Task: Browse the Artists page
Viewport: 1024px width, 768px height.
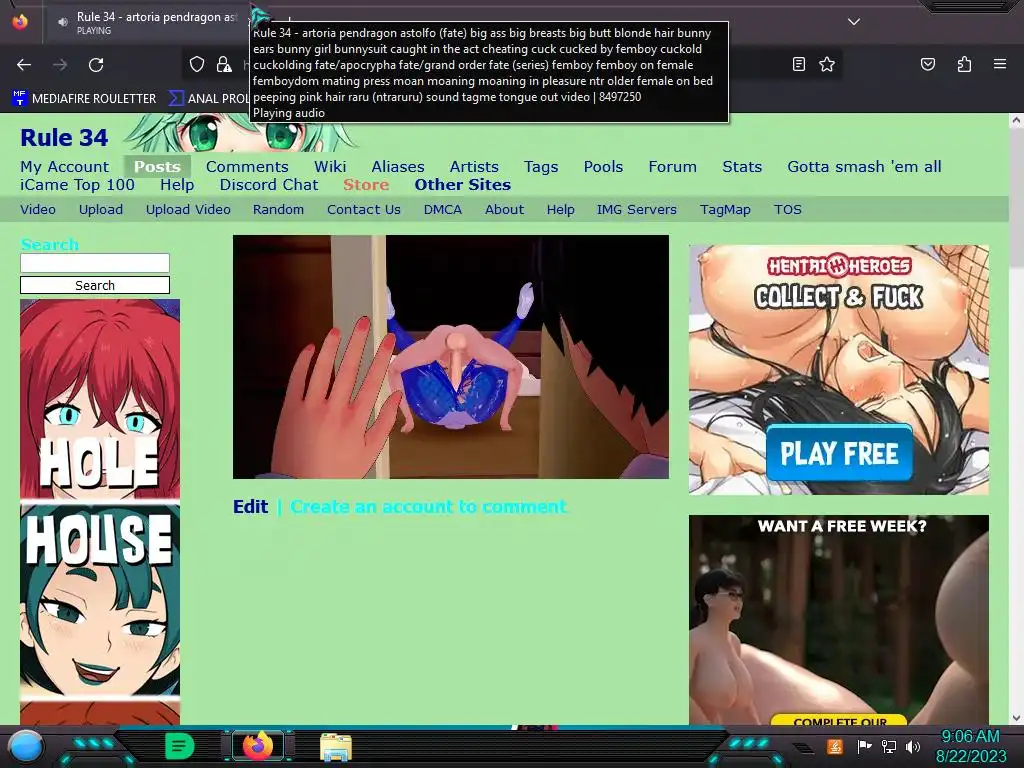Action: point(474,167)
